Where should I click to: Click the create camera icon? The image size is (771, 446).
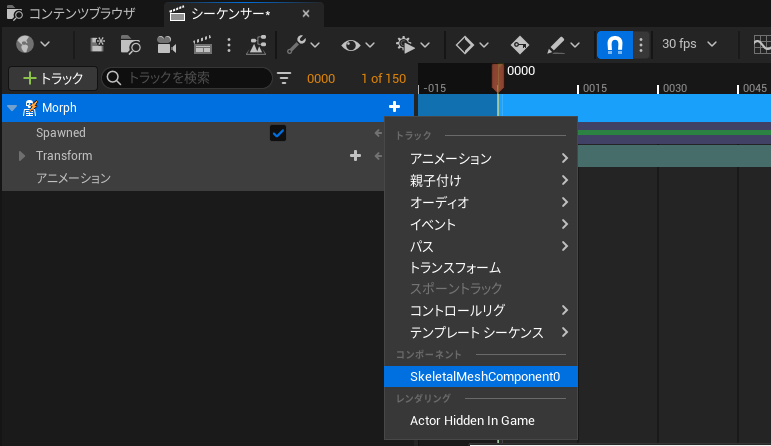167,45
